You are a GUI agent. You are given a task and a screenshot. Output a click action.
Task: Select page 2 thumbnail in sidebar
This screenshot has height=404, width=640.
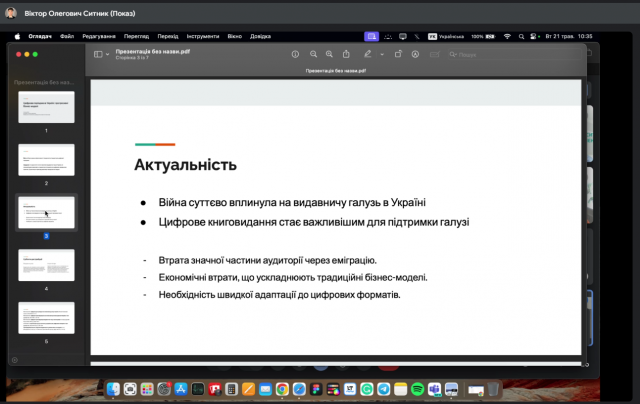(47, 160)
